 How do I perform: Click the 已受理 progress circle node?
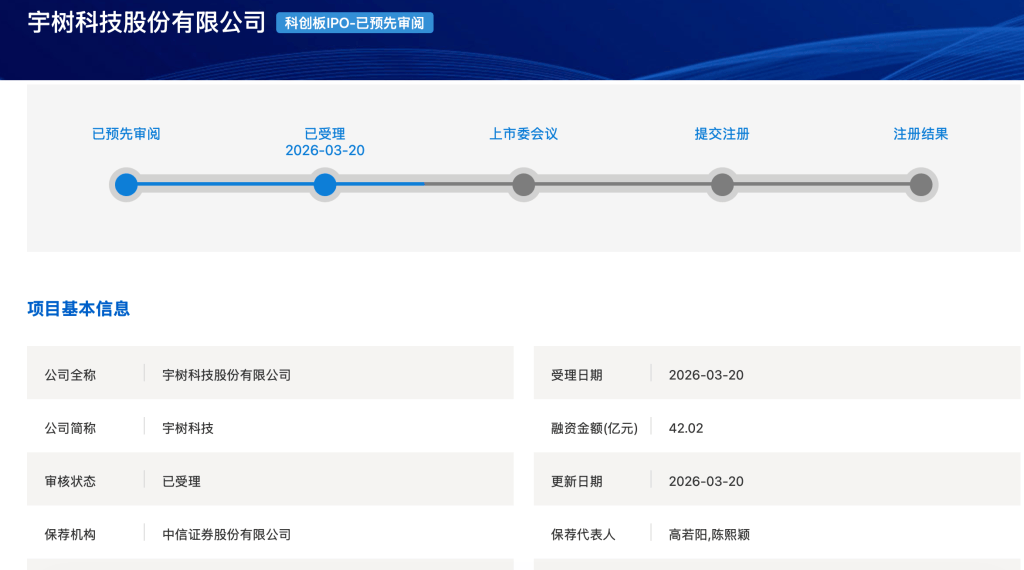tap(325, 185)
